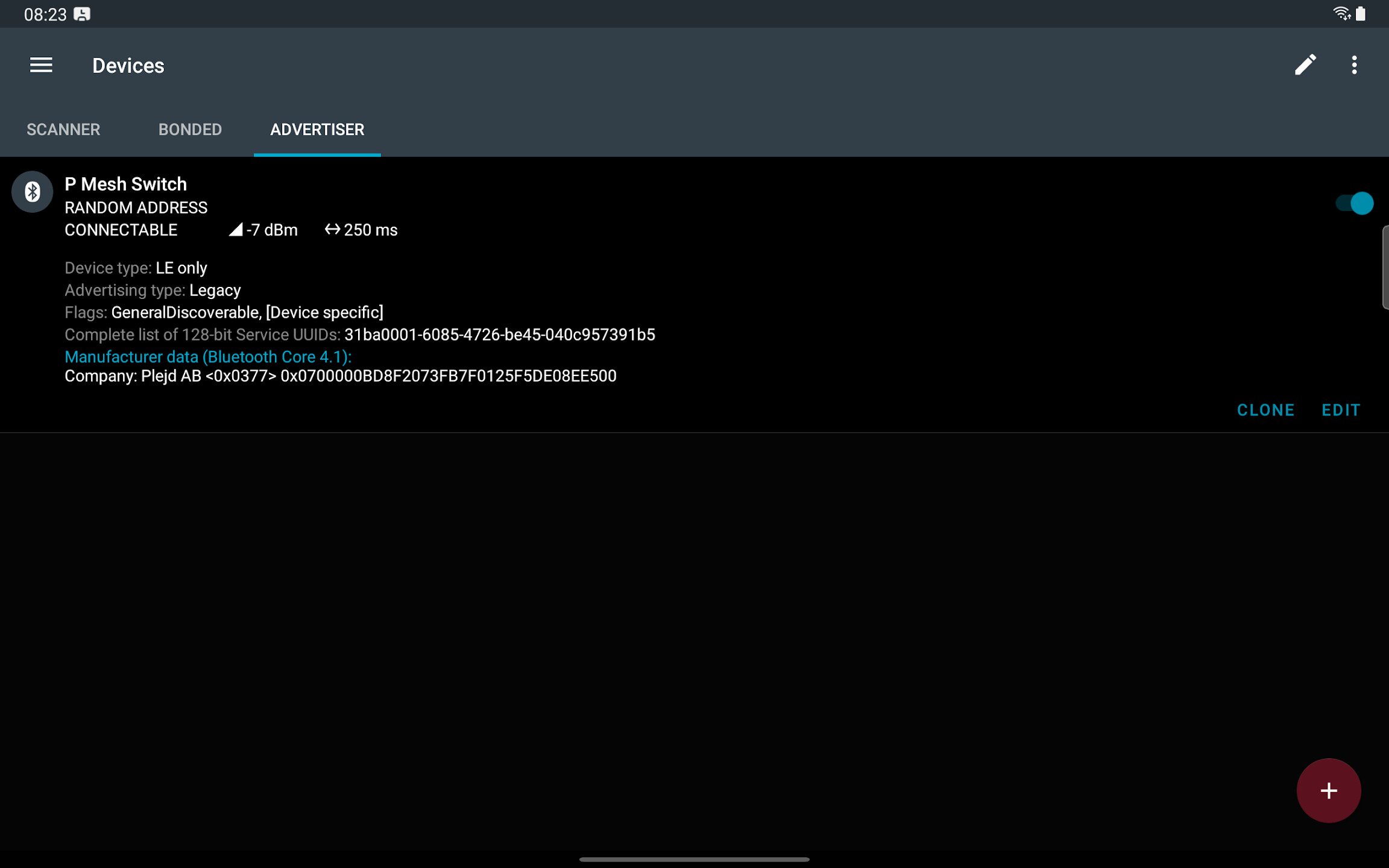Clone the P Mesh Switch advertiser
This screenshot has width=1389, height=868.
click(1265, 410)
